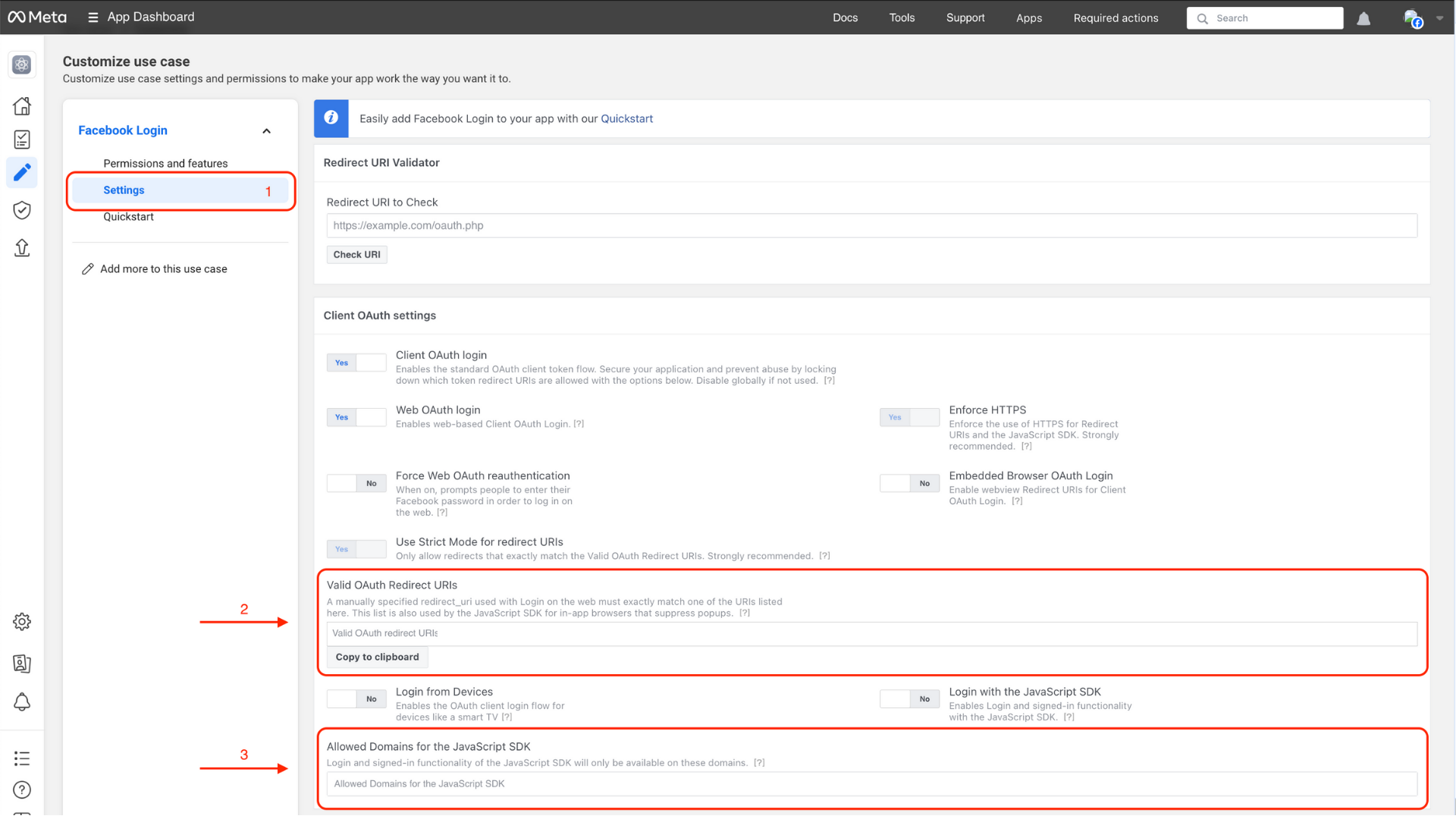Open help [?] for Strict Mode
The width and height of the screenshot is (1456, 819).
tap(824, 556)
